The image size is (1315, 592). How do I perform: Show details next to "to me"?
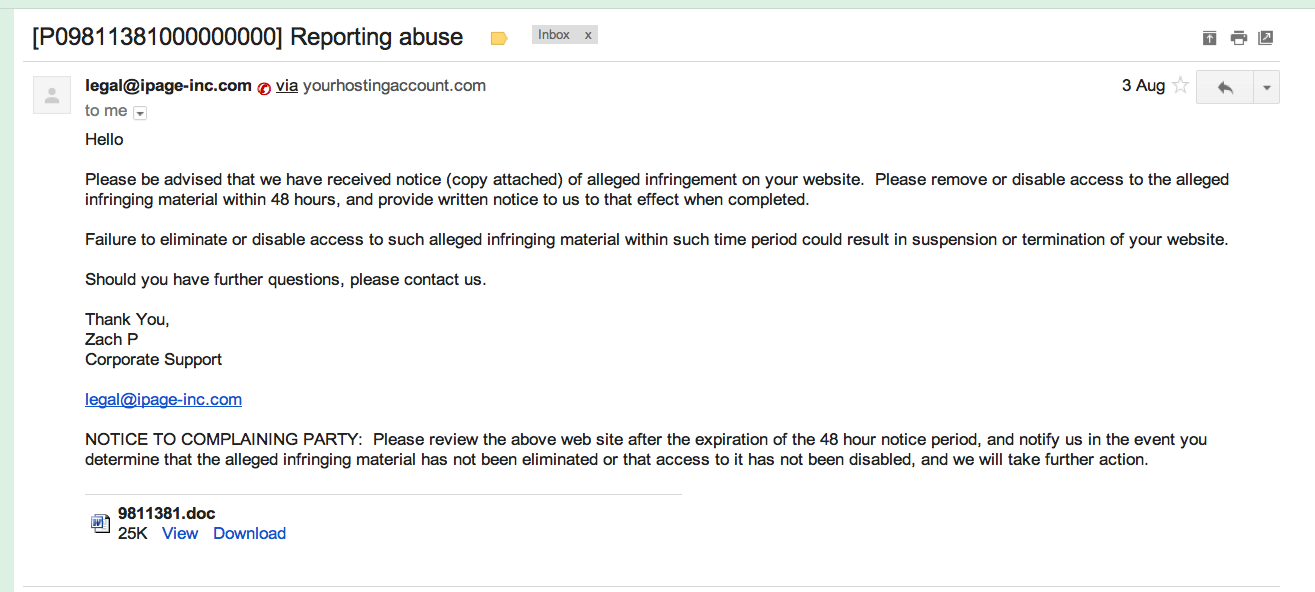click(140, 112)
